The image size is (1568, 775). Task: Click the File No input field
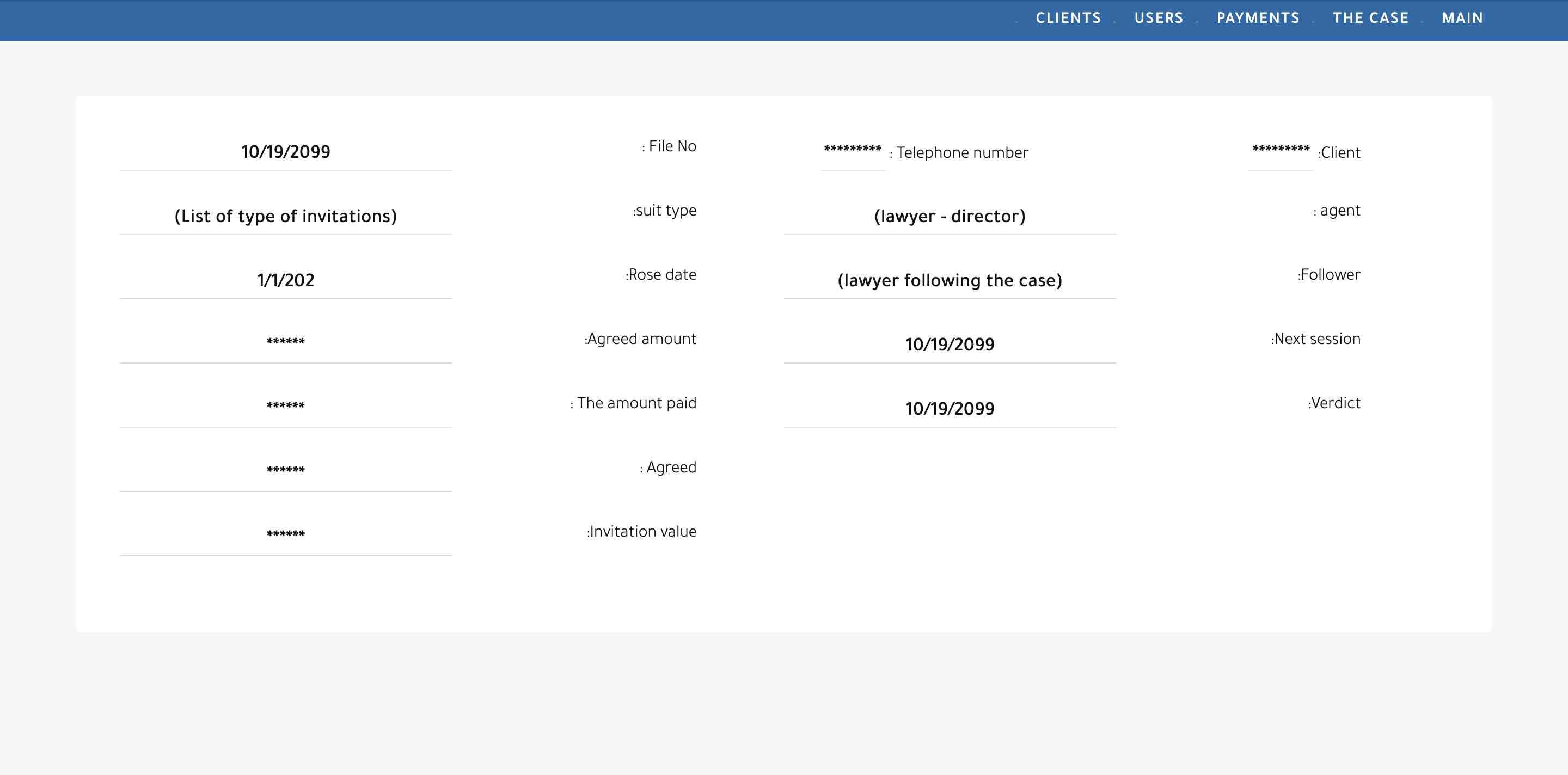285,152
